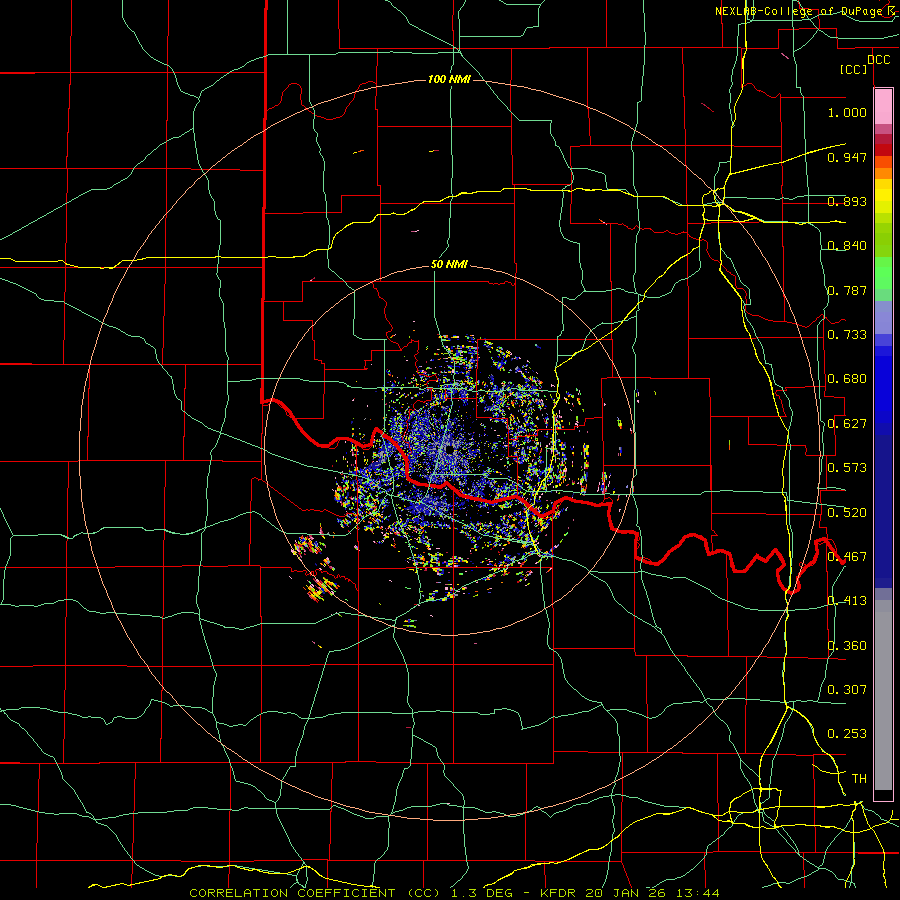Click the 0.573 color scale value
The width and height of the screenshot is (900, 900).
point(847,468)
